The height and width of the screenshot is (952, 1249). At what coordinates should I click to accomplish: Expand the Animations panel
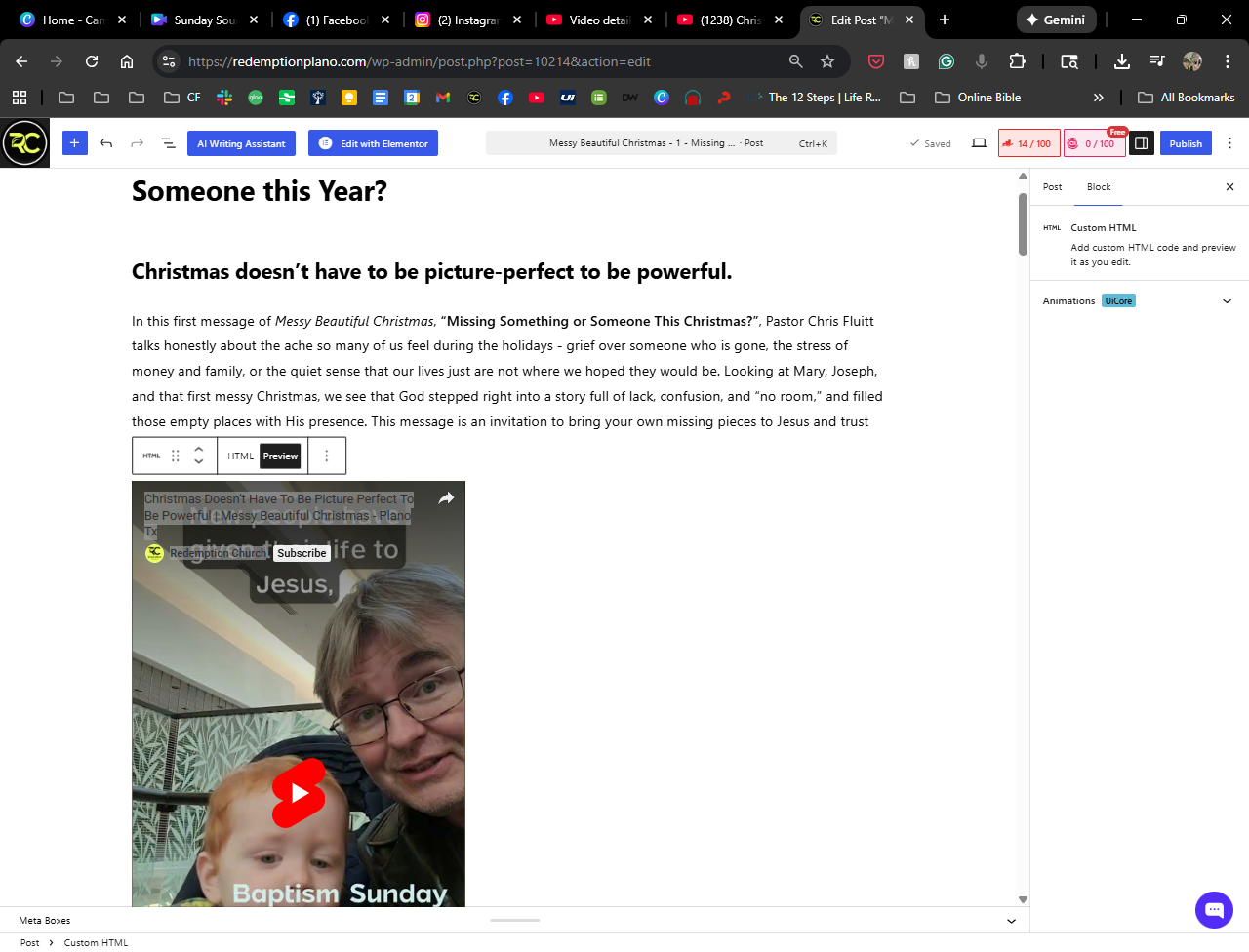[x=1227, y=301]
